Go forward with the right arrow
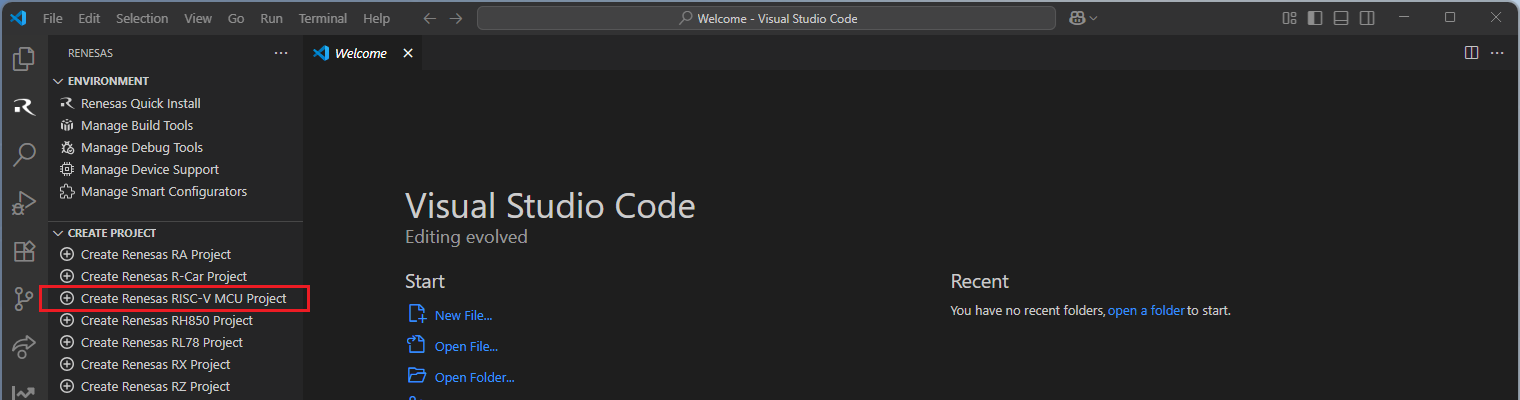Viewport: 1520px width, 400px height. point(456,18)
